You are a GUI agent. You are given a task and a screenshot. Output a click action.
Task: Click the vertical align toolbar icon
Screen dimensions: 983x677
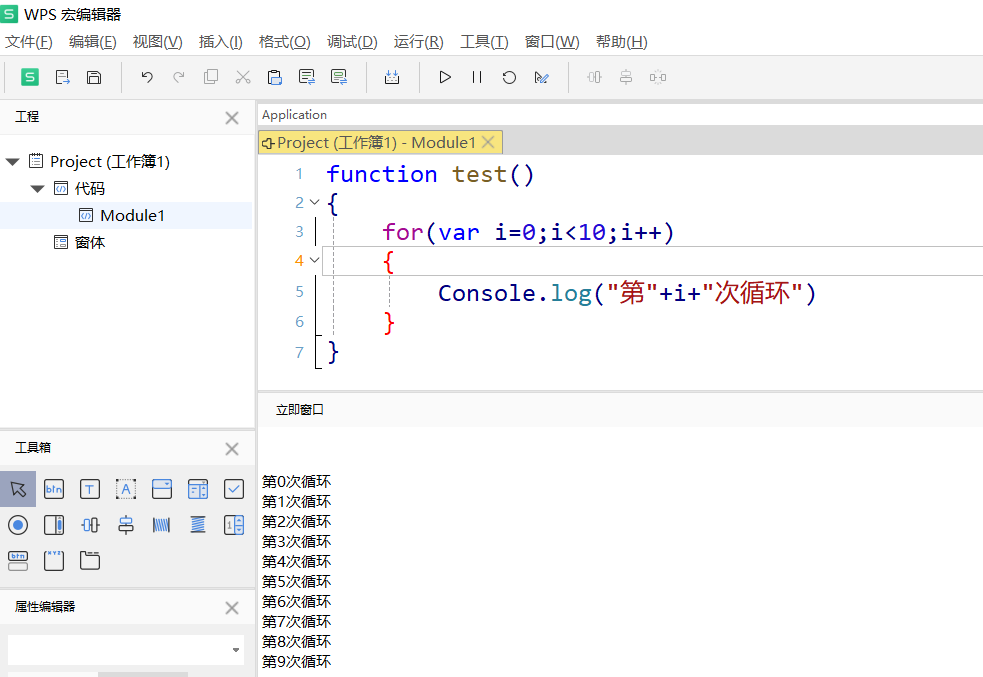pyautogui.click(x=626, y=77)
